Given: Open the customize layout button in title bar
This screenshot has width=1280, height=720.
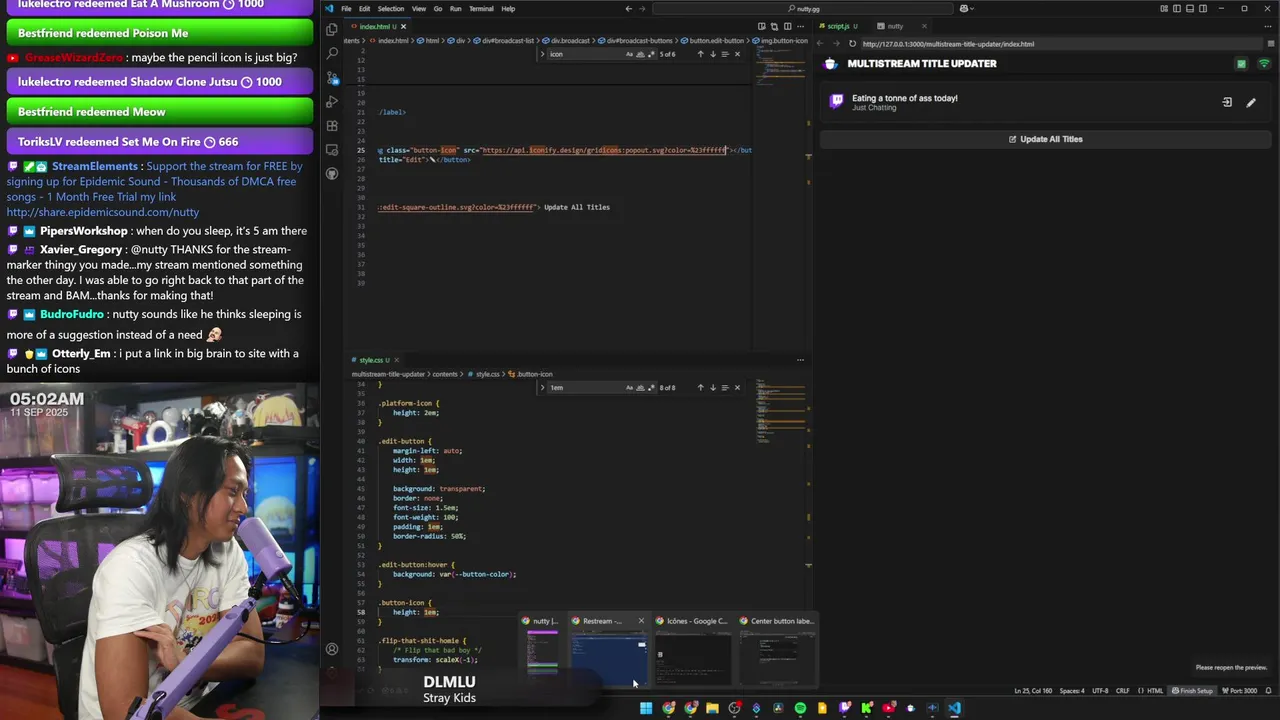Looking at the screenshot, I should (1164, 9).
